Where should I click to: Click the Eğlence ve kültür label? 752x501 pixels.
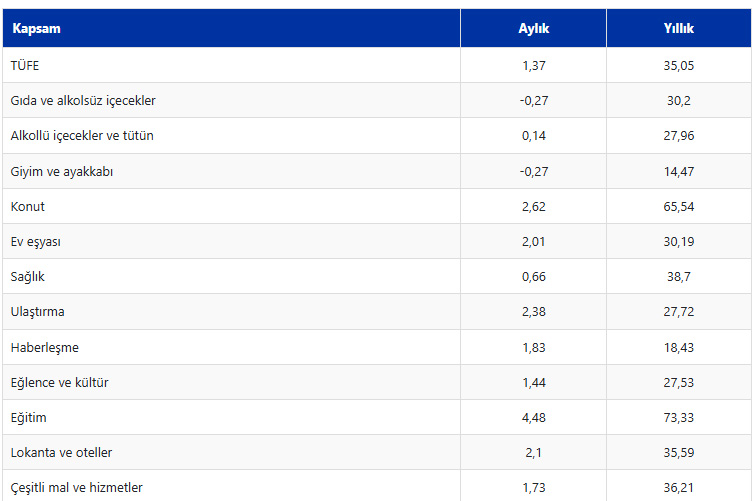point(59,383)
